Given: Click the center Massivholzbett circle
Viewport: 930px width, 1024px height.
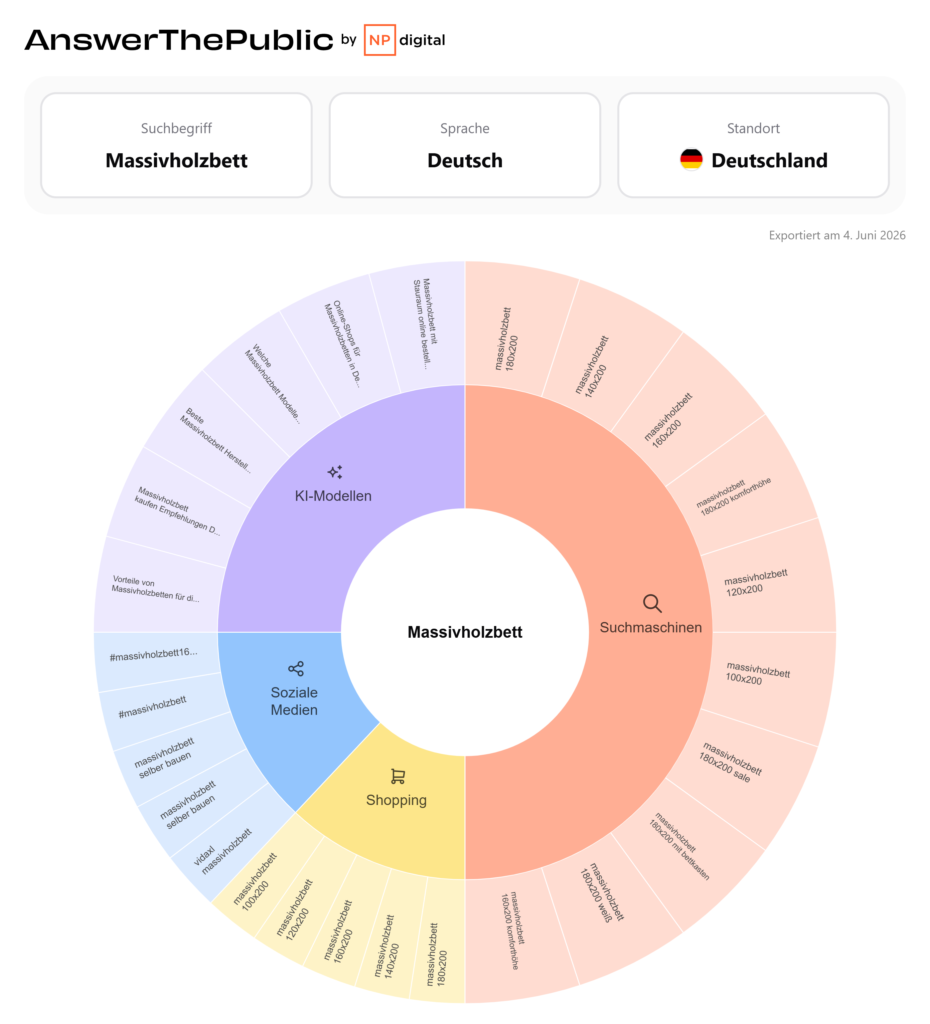Looking at the screenshot, I should 465,632.
